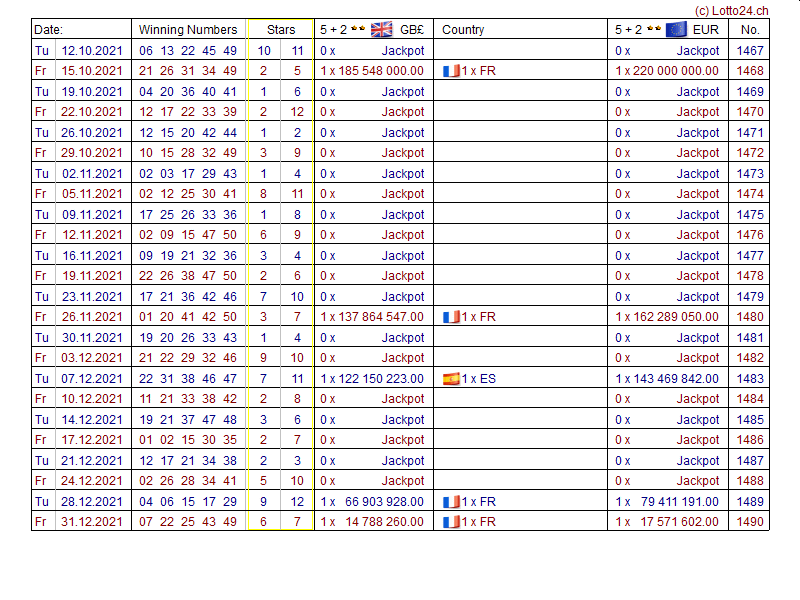Viewport: 800px width, 600px height.
Task: Click the stars icon in the GB£ header
Action: click(x=359, y=29)
